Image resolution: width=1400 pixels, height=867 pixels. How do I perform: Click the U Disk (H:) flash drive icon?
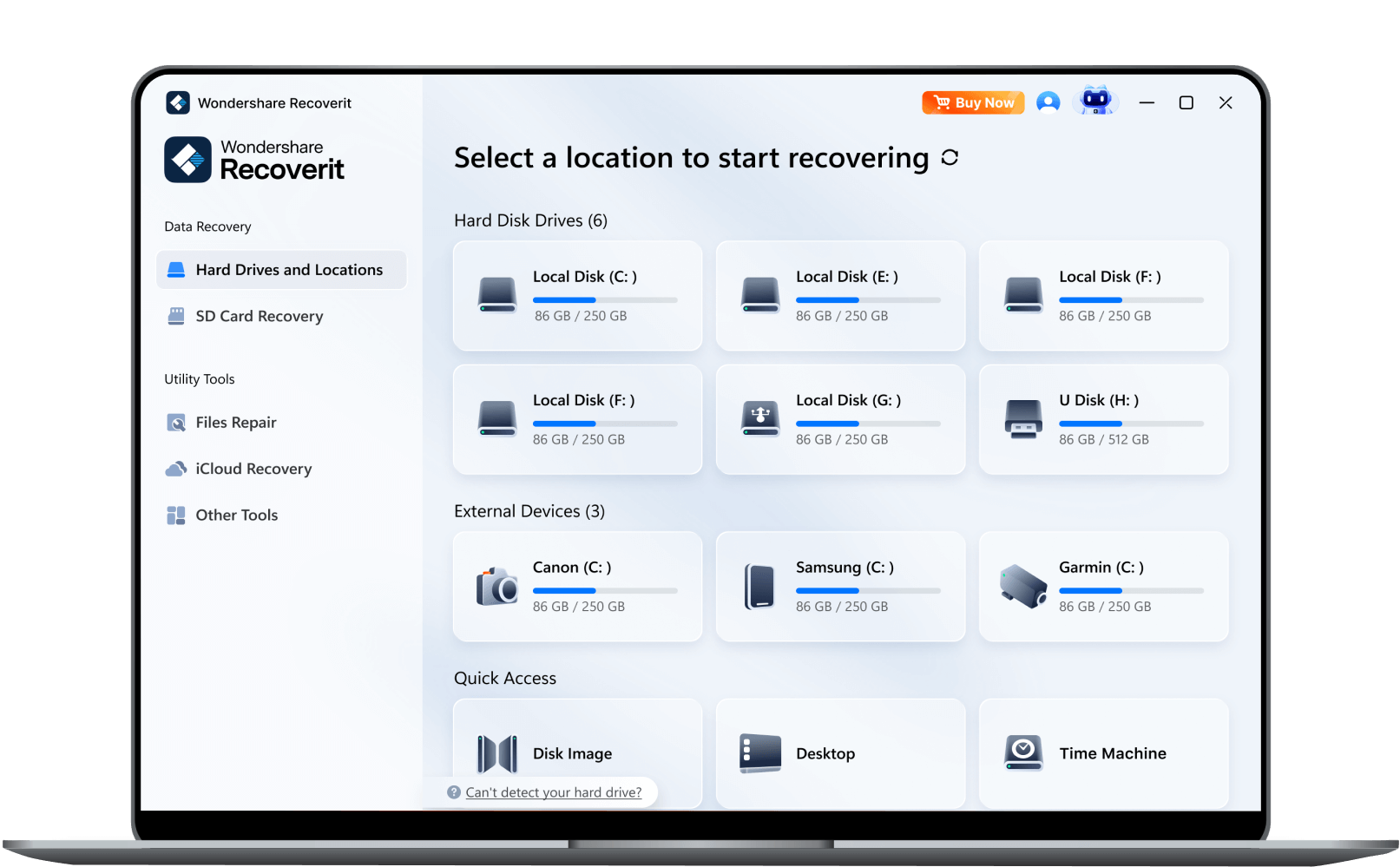(x=1024, y=419)
